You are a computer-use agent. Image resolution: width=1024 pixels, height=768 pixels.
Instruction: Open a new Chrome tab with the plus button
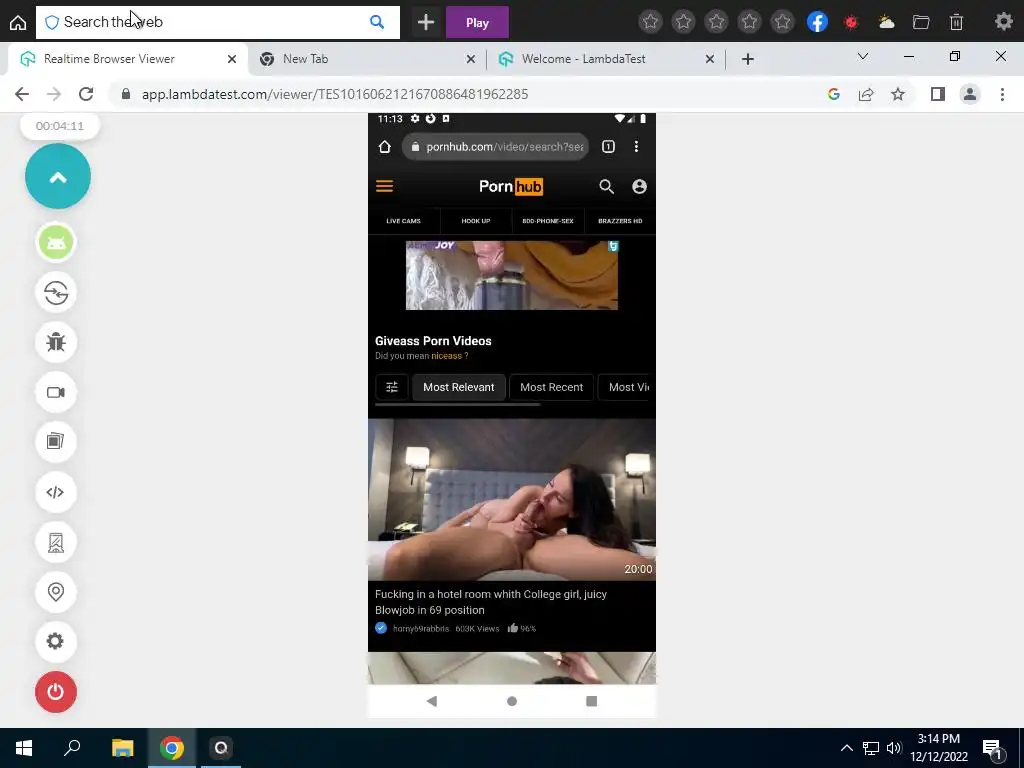[748, 59]
